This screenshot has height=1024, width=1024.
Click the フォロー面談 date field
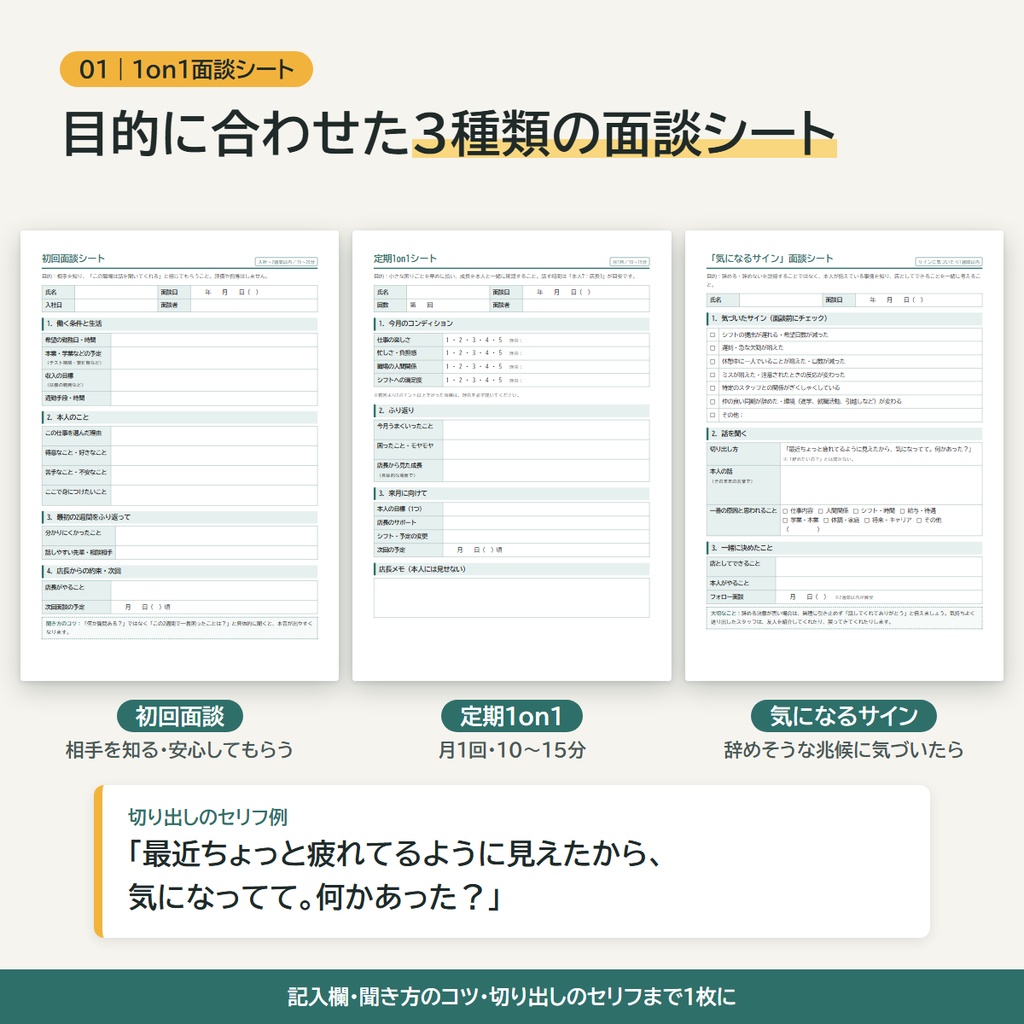tap(879, 597)
